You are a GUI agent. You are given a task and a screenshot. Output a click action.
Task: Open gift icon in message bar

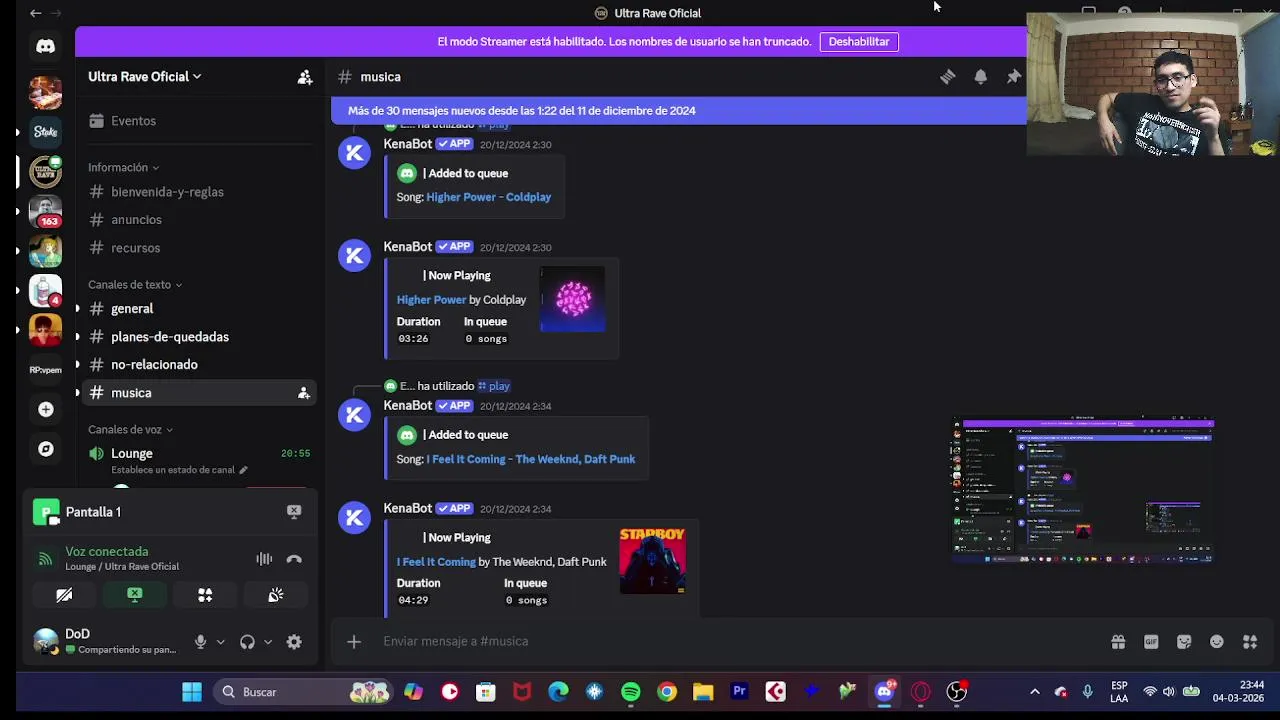(x=1118, y=642)
